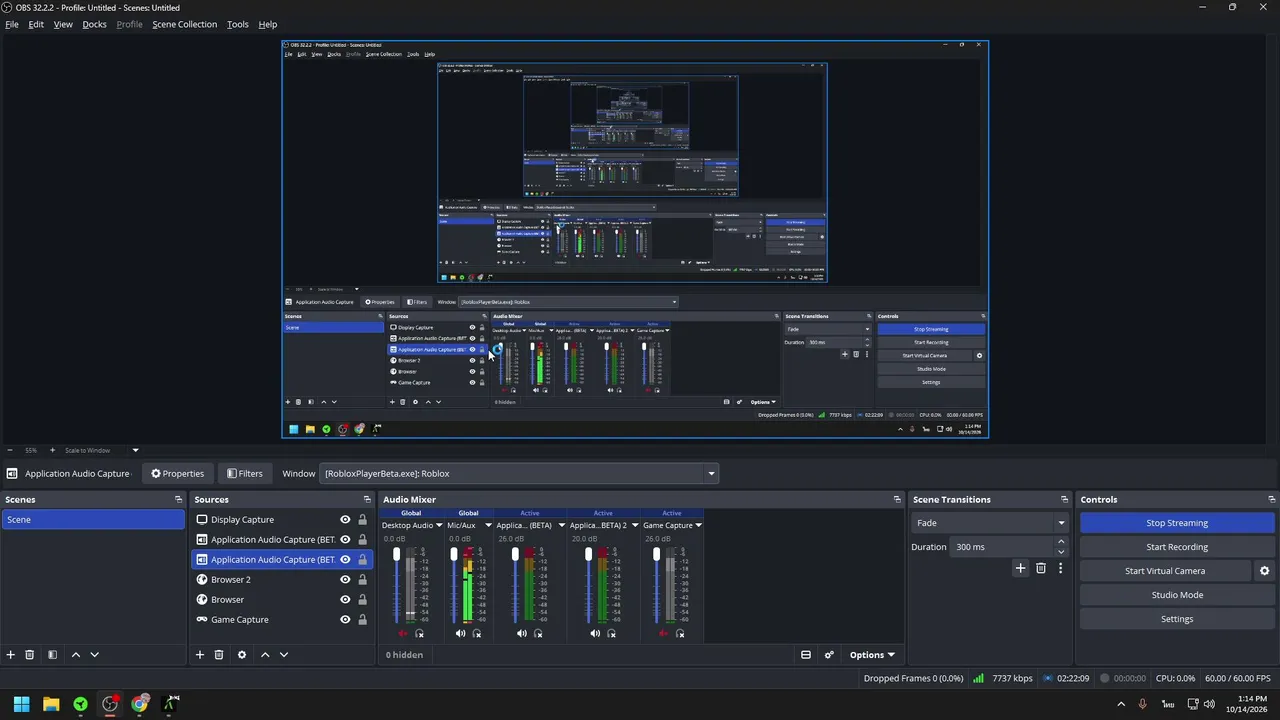
Task: Add a configurable transition with plus
Action: 1020,568
